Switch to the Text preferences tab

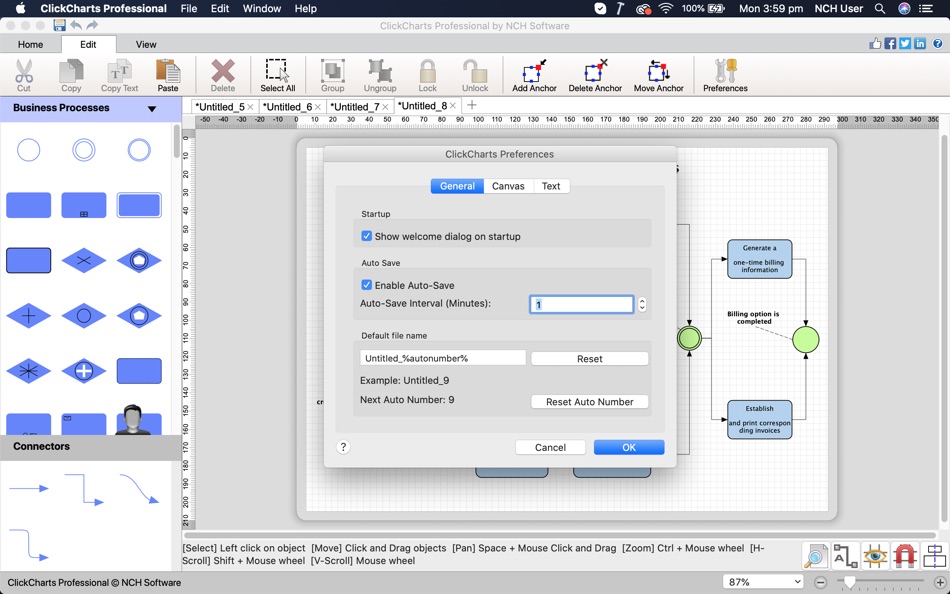click(551, 186)
